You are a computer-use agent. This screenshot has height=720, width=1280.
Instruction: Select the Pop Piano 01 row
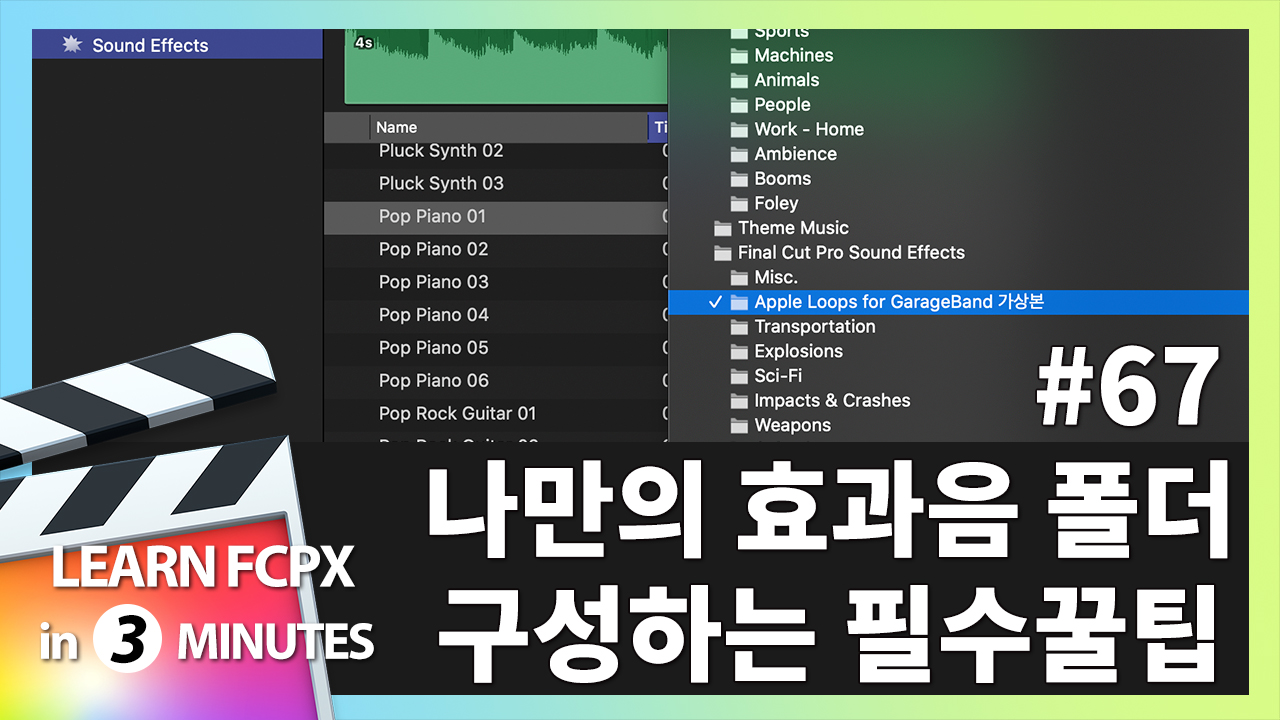point(496,217)
